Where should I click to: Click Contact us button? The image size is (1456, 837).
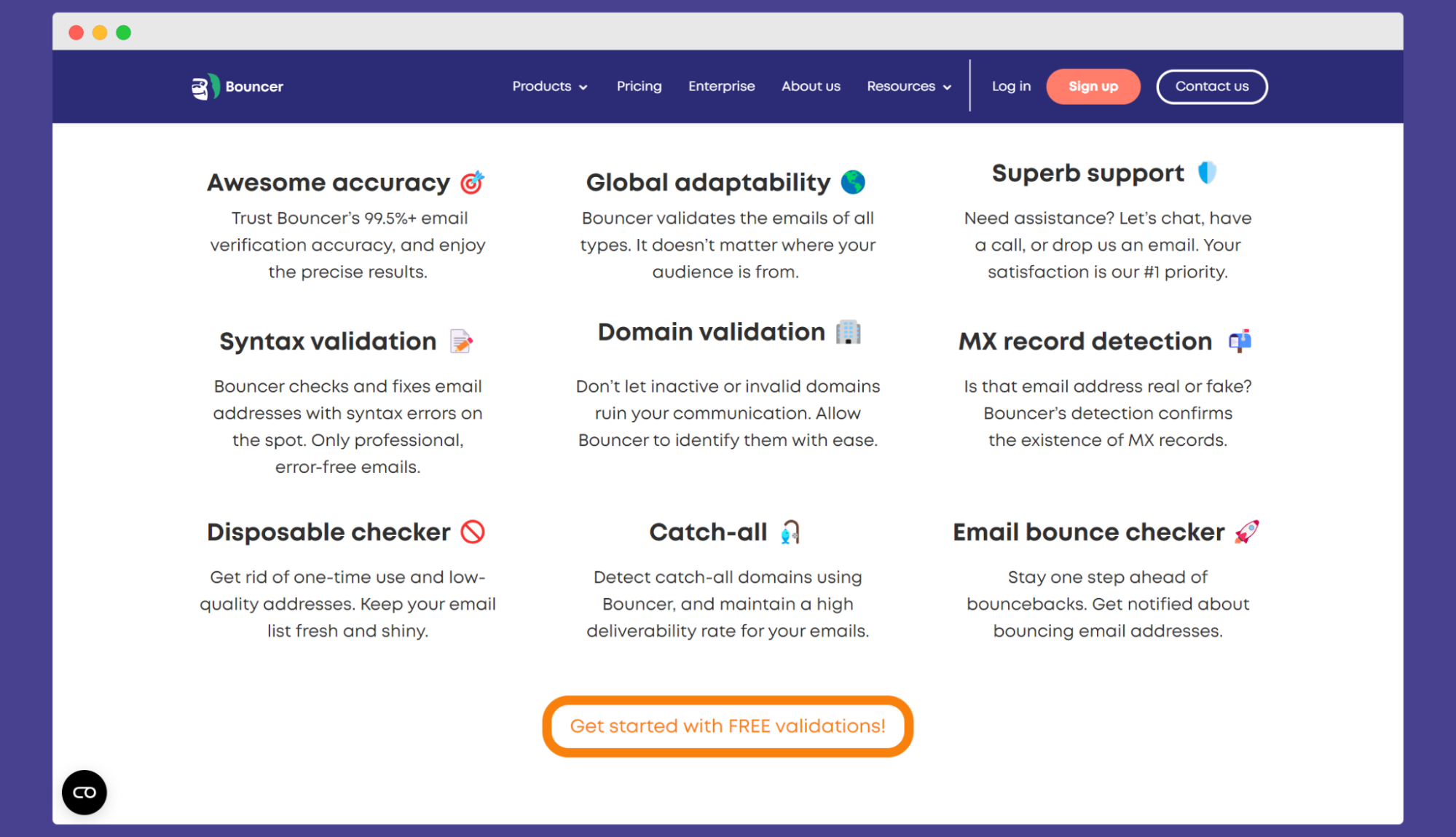point(1212,86)
